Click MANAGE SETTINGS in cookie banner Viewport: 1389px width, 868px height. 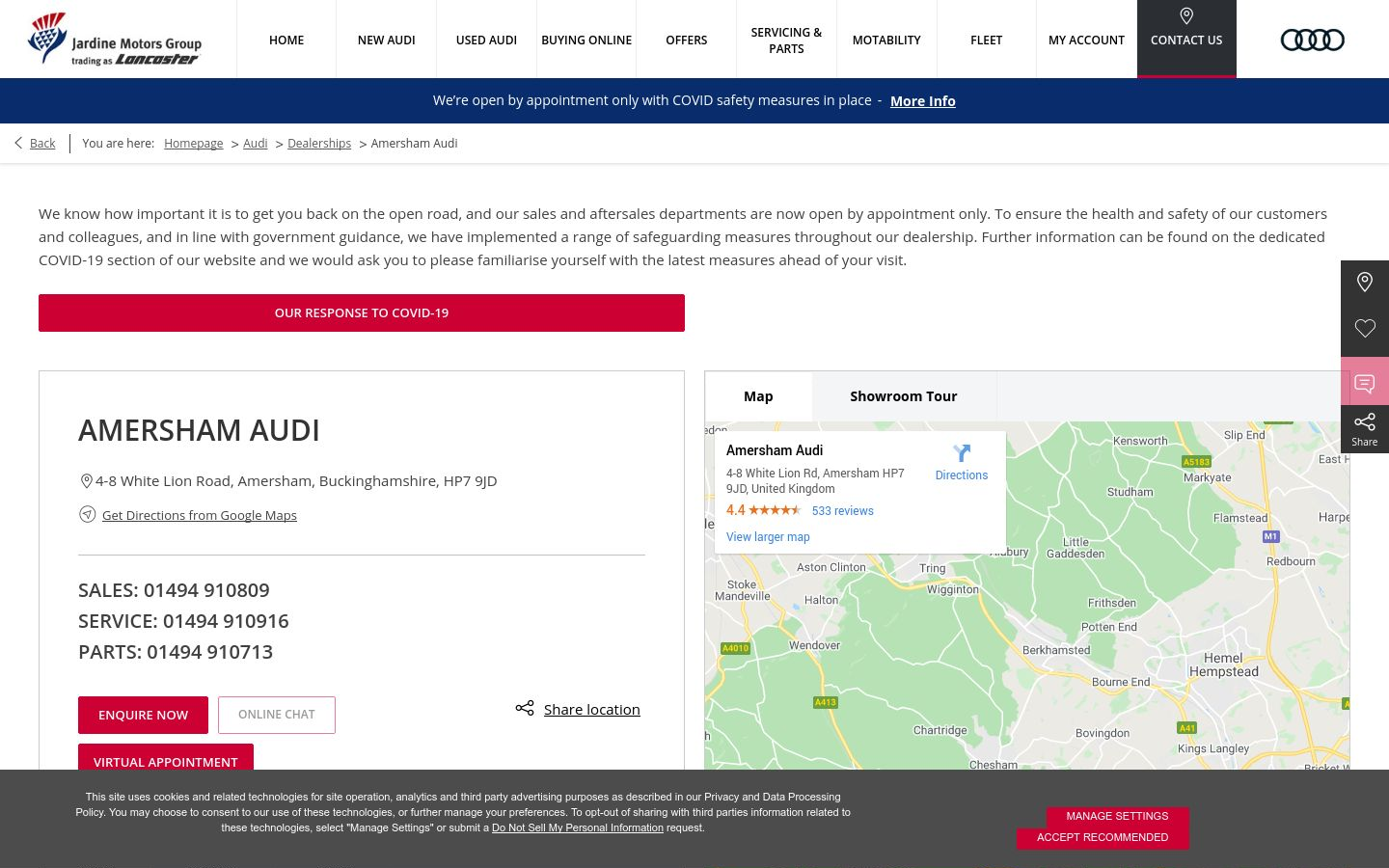(x=1117, y=816)
